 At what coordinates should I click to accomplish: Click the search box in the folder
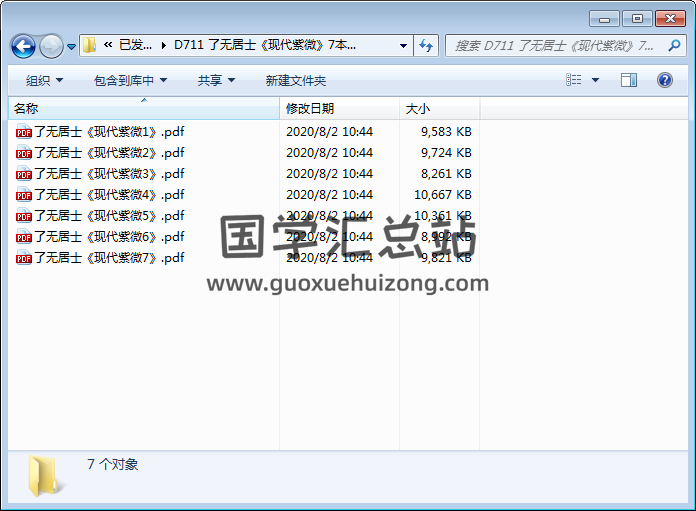[x=555, y=45]
